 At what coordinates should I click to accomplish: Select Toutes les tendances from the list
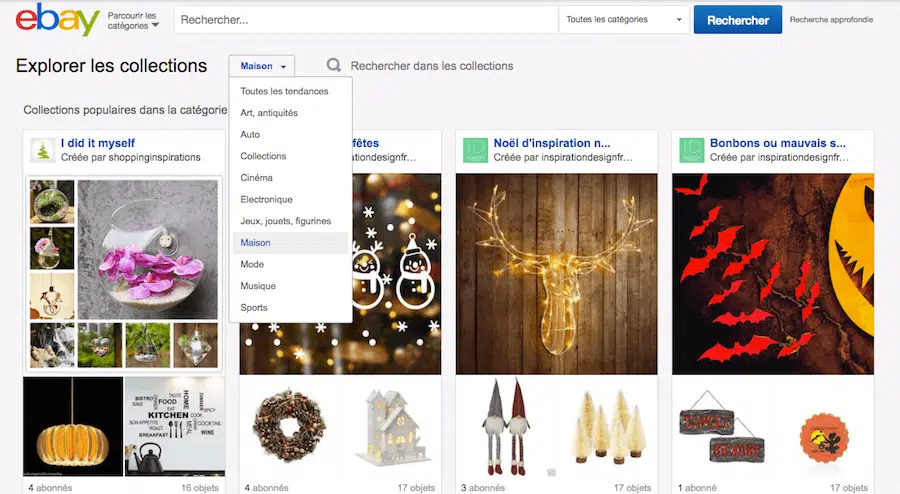coord(284,92)
